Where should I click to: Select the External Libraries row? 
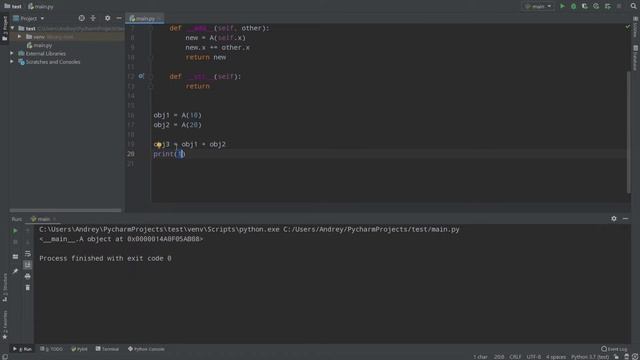[67, 53]
